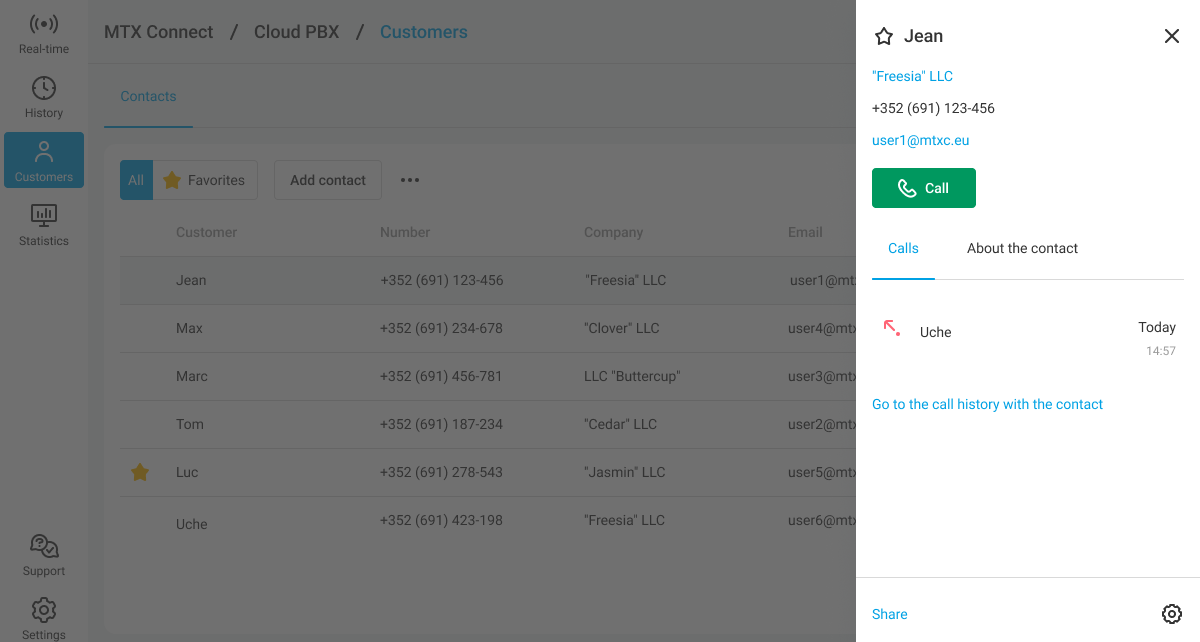Click the Share link in the panel
Screen dimensions: 1200x642
(889, 614)
